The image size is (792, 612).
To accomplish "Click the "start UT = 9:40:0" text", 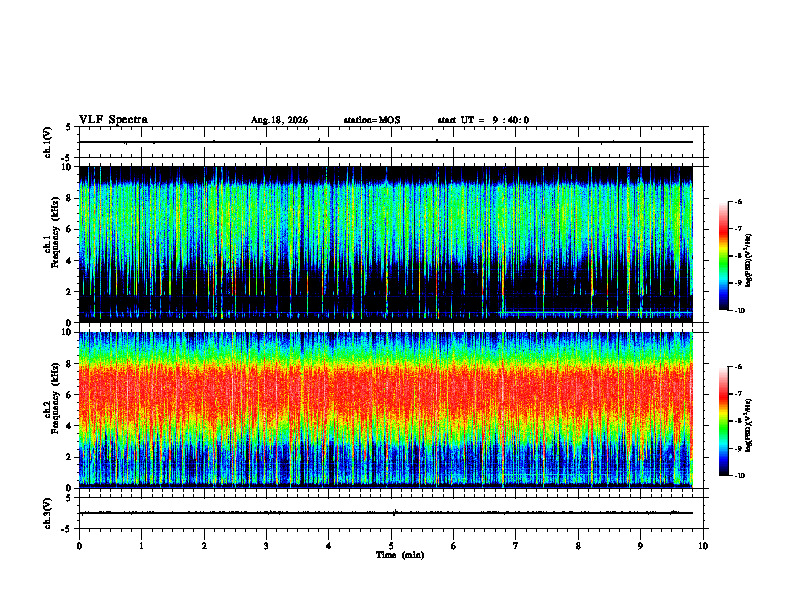I will pyautogui.click(x=483, y=120).
